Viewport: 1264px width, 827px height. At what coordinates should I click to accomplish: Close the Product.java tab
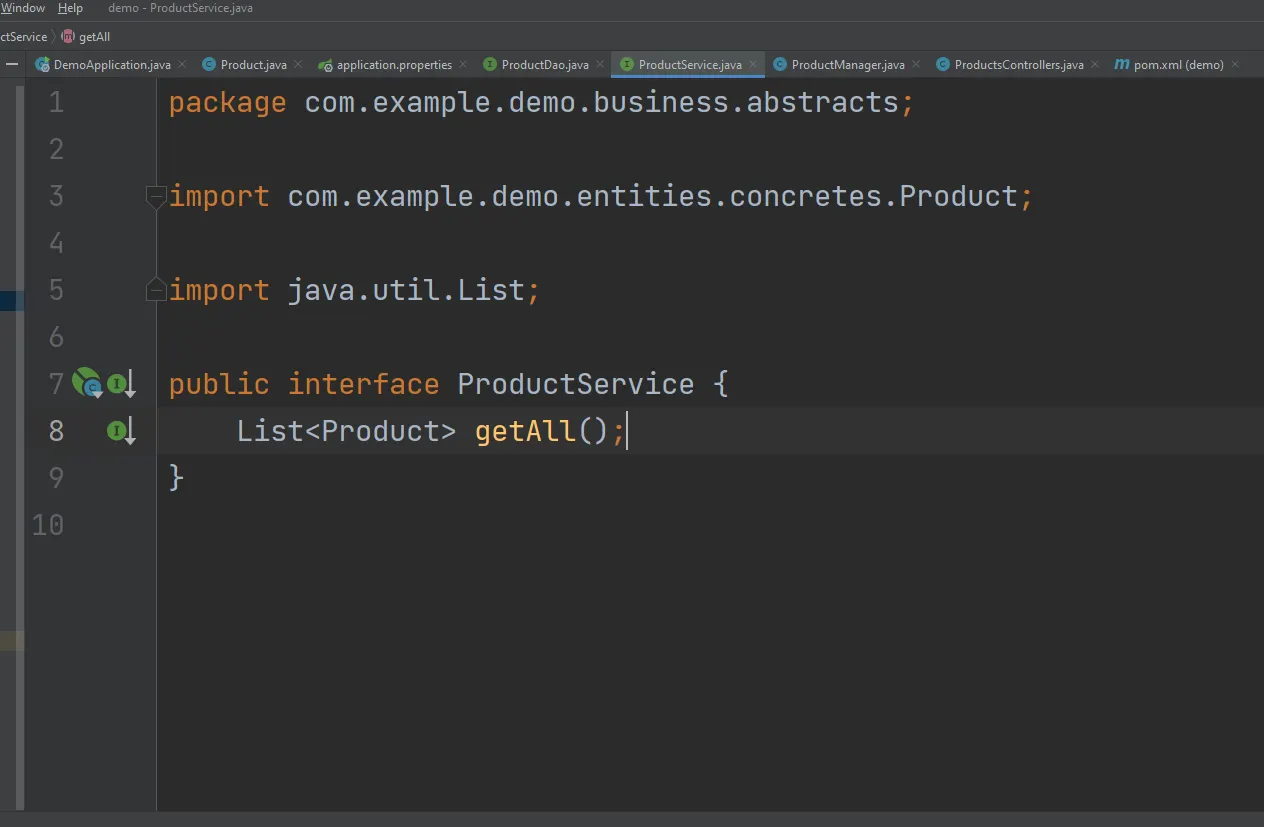pos(298,65)
